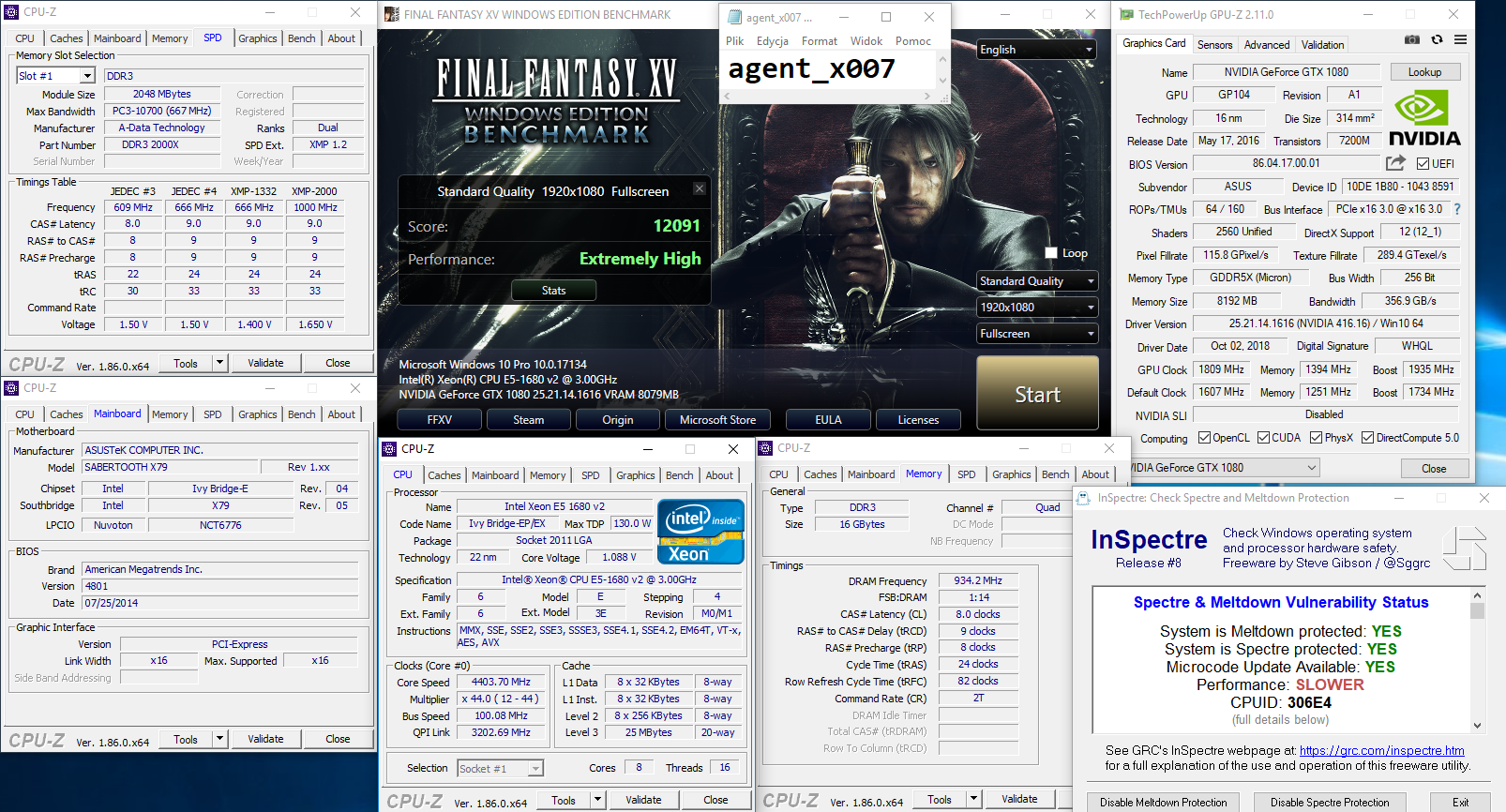Screen dimensions: 1506x812
Task: Click Disable Spectre Protection button
Action: (1330, 803)
